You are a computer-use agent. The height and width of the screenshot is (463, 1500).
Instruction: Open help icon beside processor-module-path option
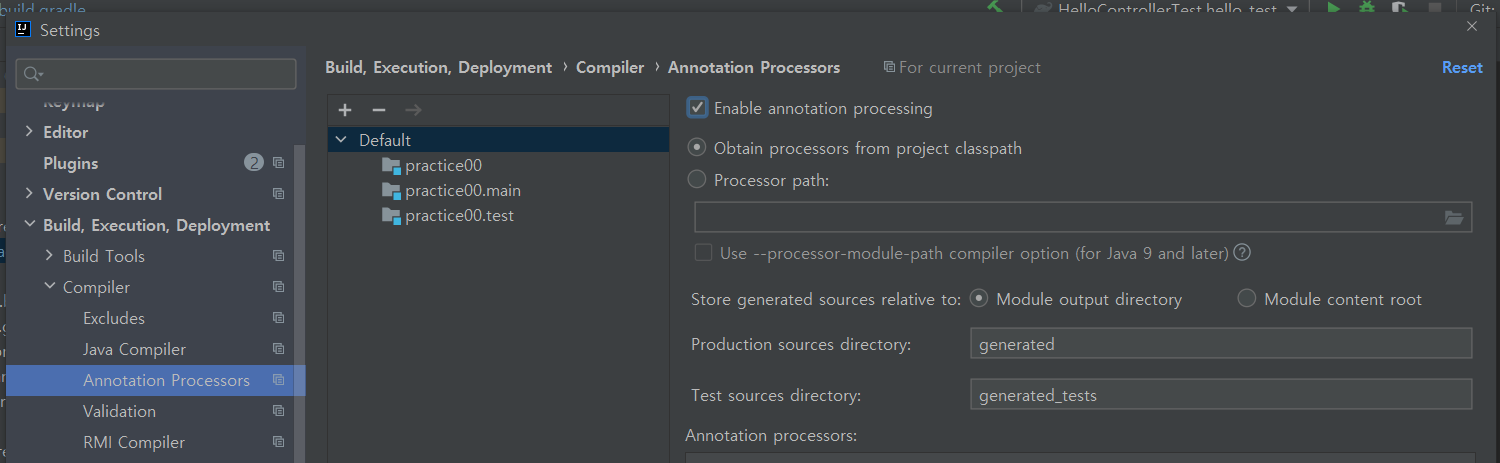click(x=1243, y=253)
